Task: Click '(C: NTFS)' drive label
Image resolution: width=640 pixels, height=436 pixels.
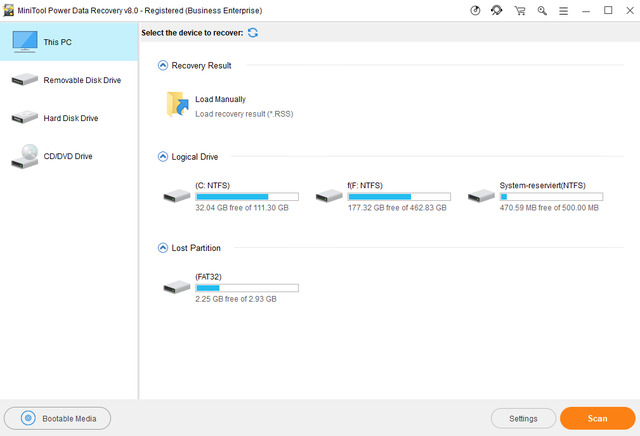Action: click(x=212, y=185)
